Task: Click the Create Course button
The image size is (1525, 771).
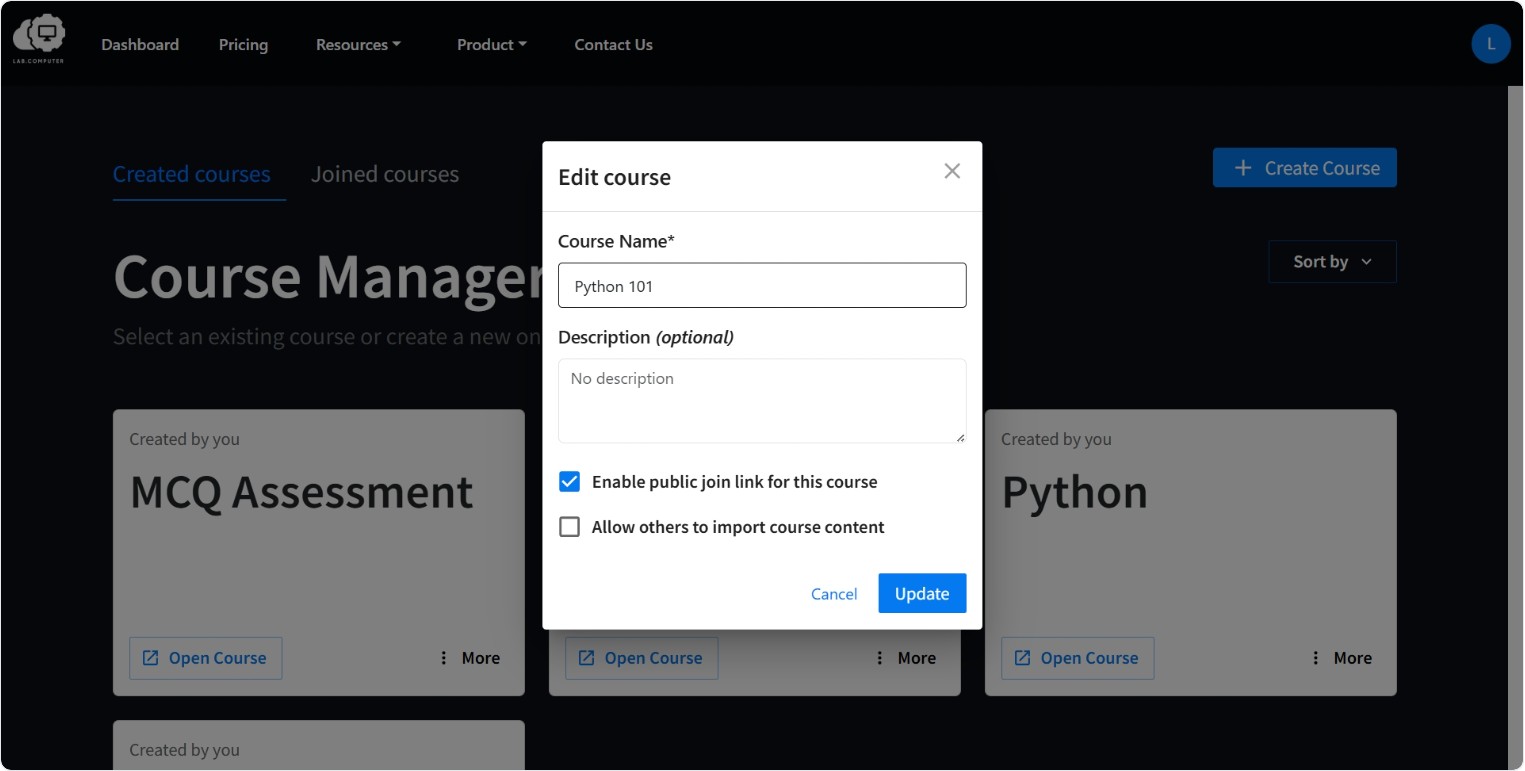Action: tap(1304, 168)
